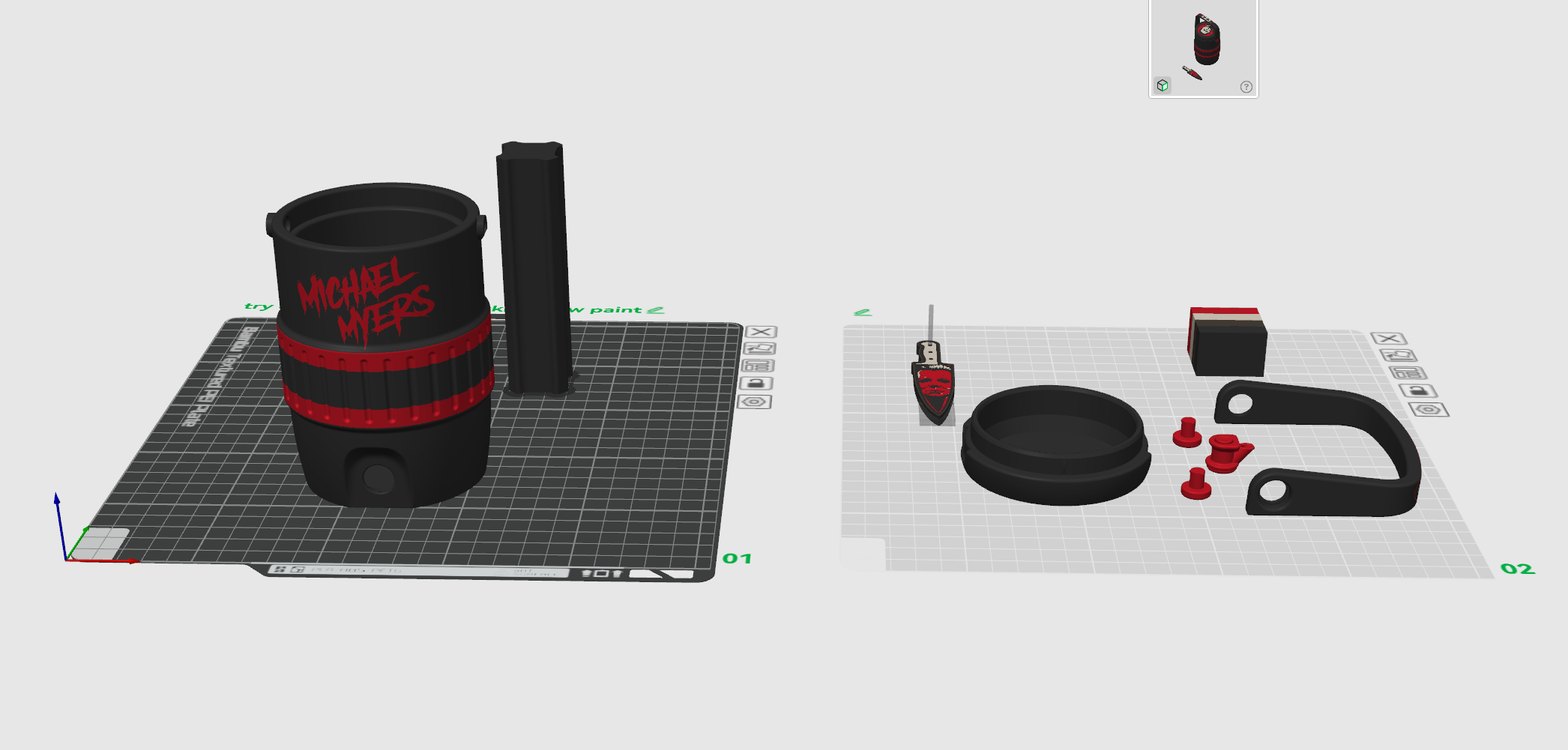Arrange objects on plate 02
The image size is (1568, 750).
1408,373
